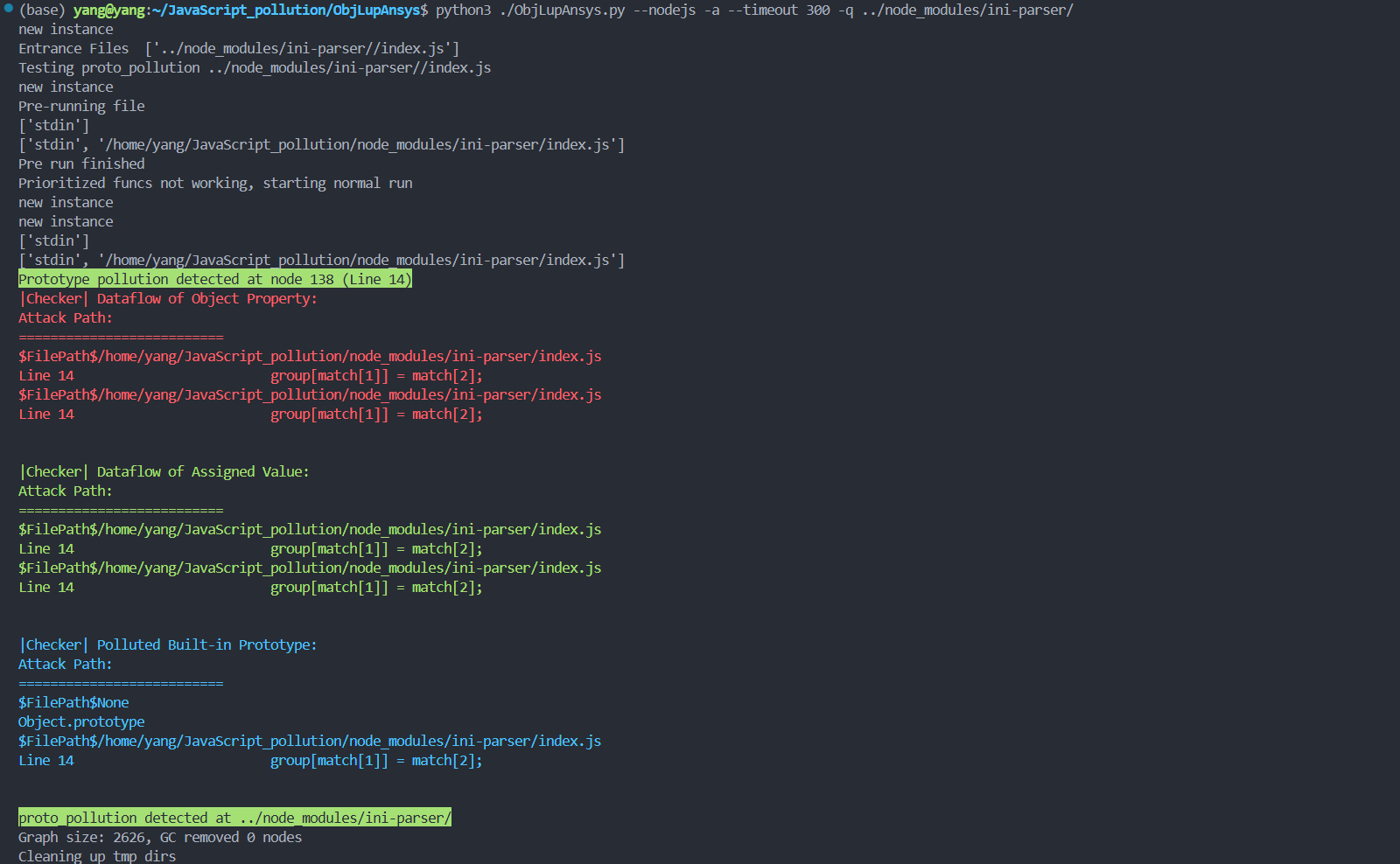Click the 'Pre-running file' output line
Viewport: 1400px width, 864px height.
point(81,107)
